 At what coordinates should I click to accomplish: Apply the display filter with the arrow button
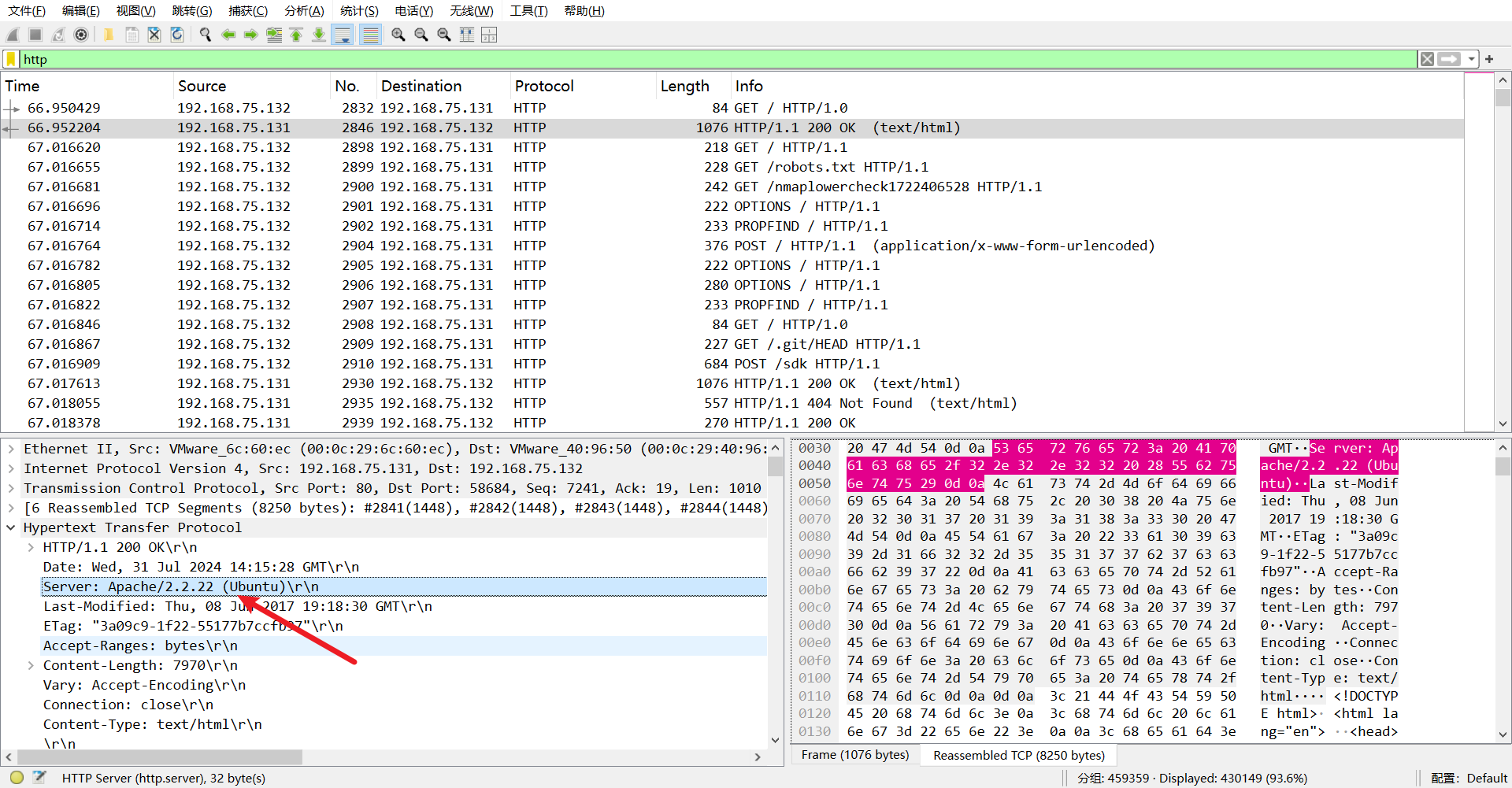1449,59
